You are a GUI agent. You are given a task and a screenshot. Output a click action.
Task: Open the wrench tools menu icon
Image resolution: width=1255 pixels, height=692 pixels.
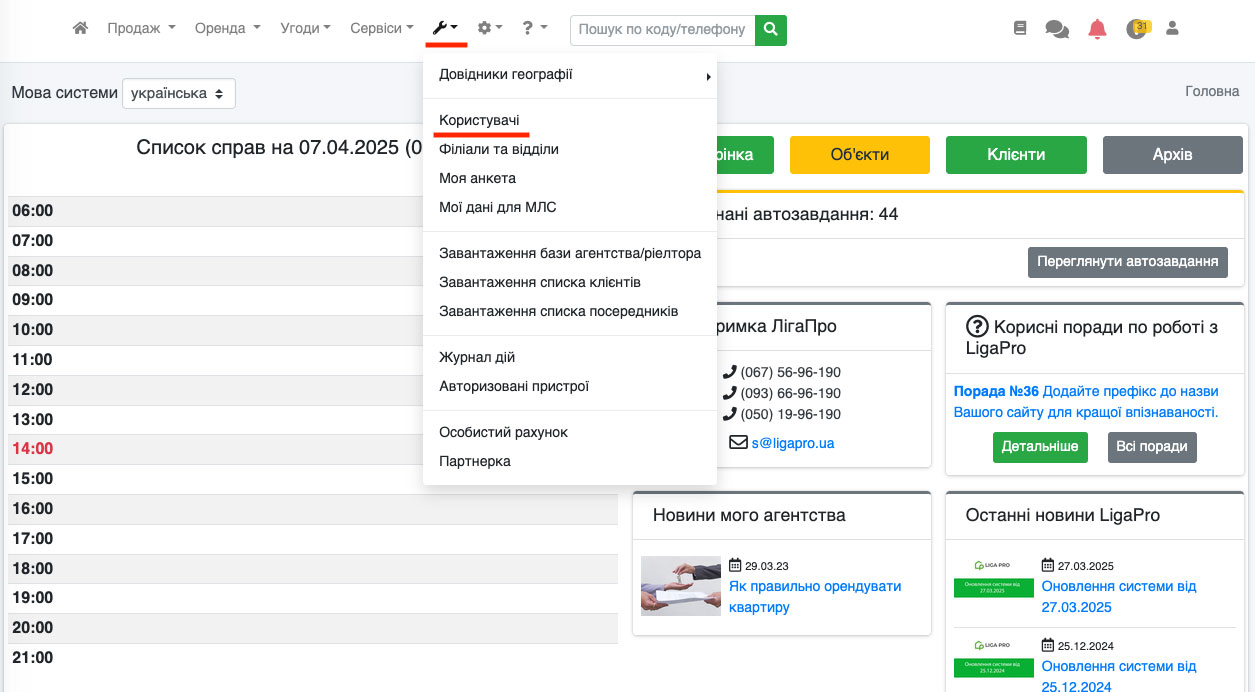tap(445, 29)
